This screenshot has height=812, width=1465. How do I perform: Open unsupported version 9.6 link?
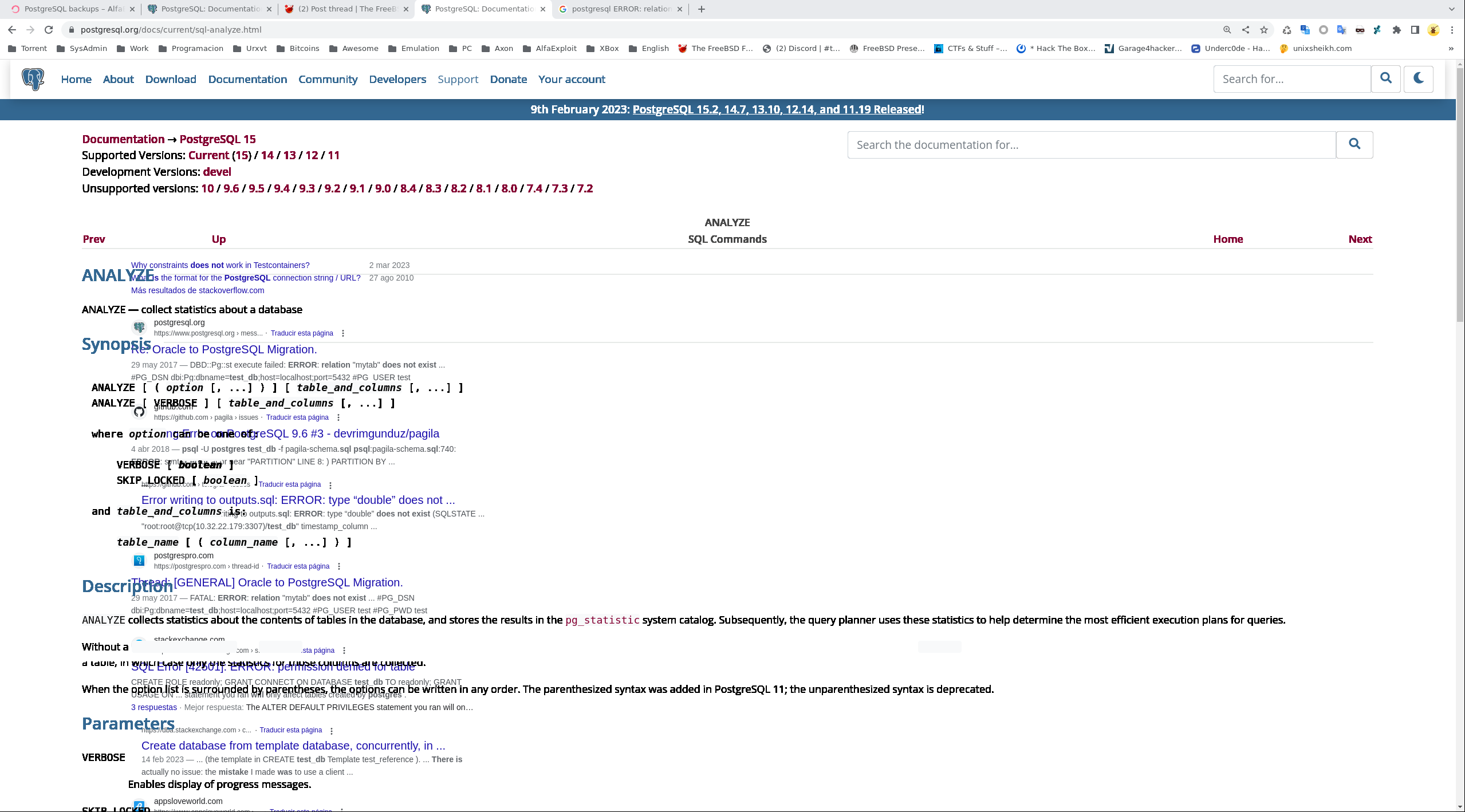(x=231, y=188)
